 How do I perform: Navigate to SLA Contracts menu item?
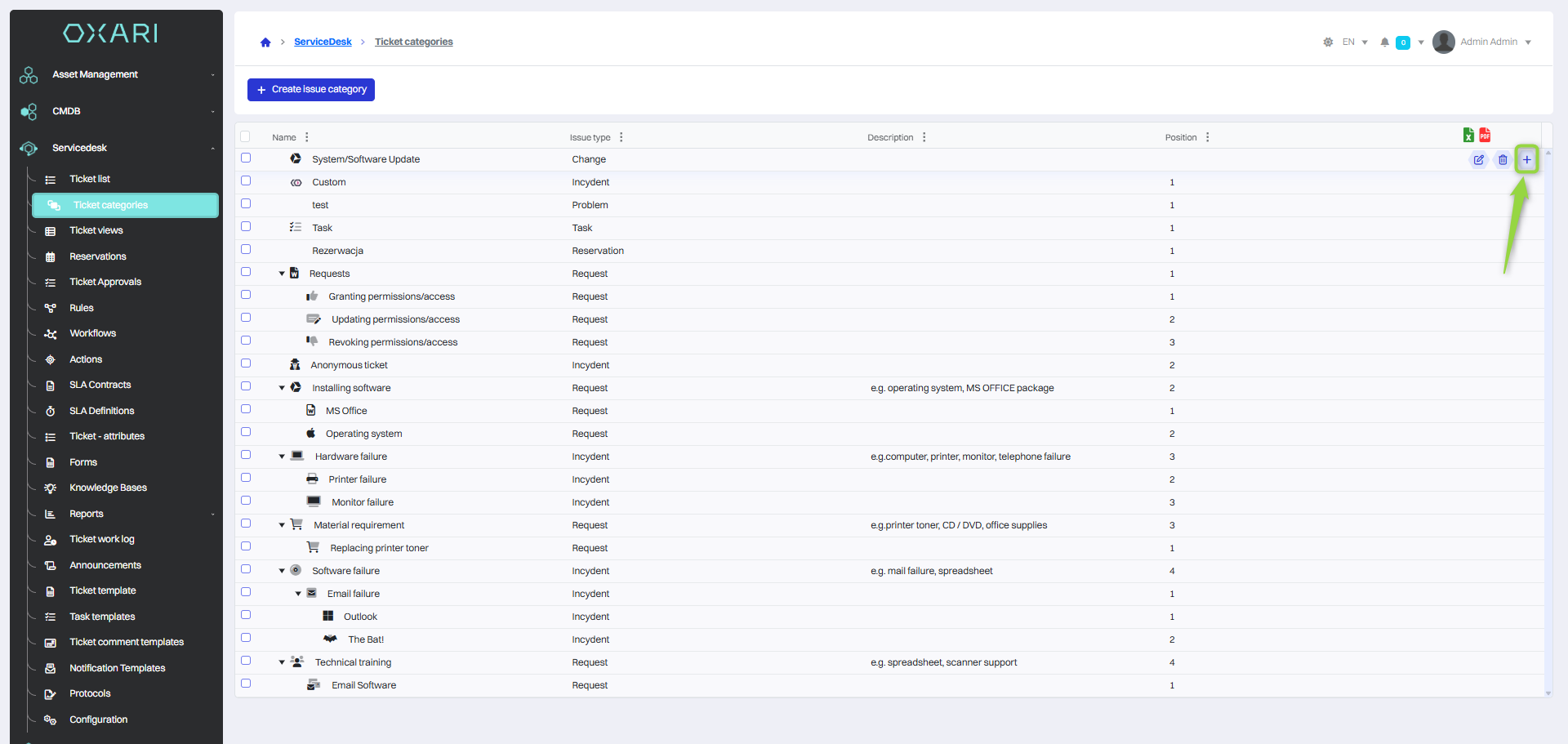point(100,385)
